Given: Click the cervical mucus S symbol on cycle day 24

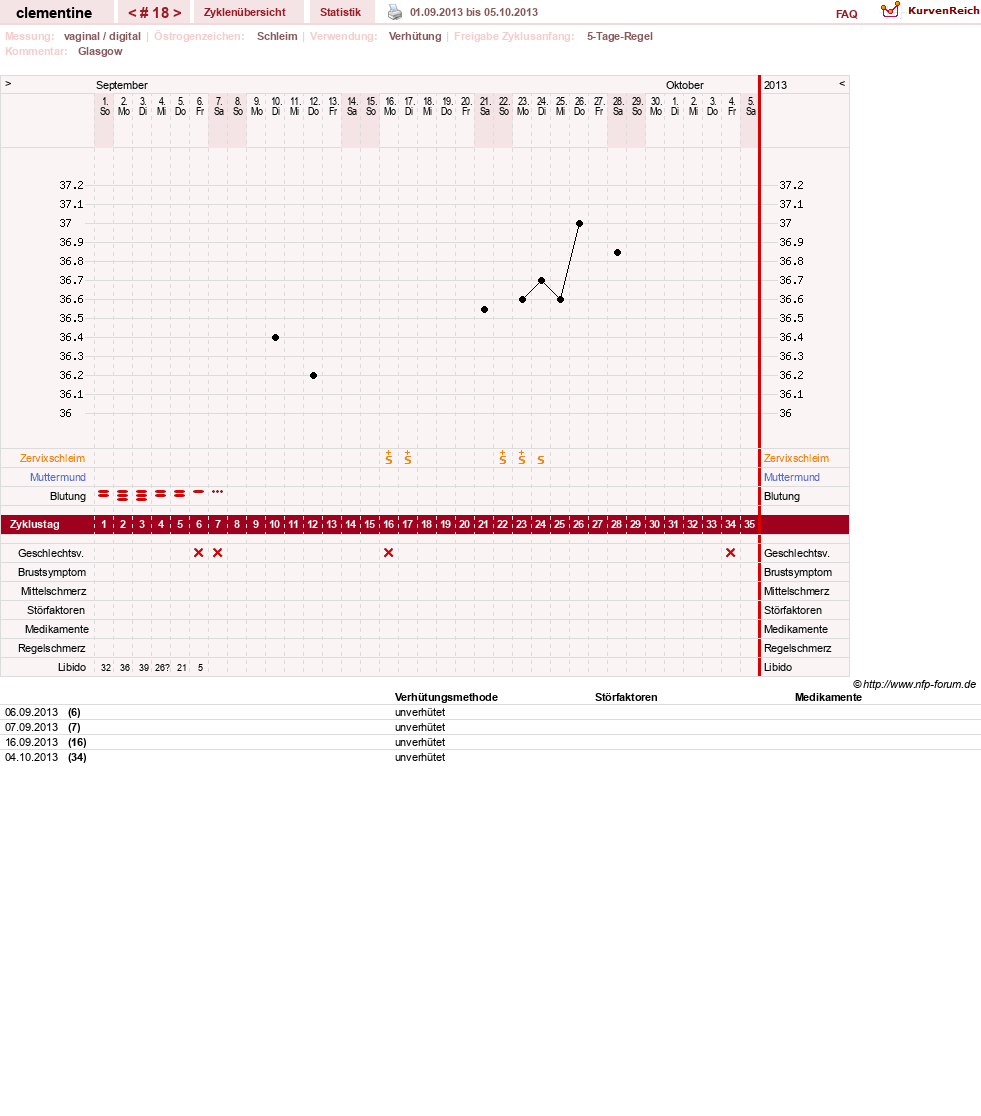Looking at the screenshot, I should pos(541,460).
